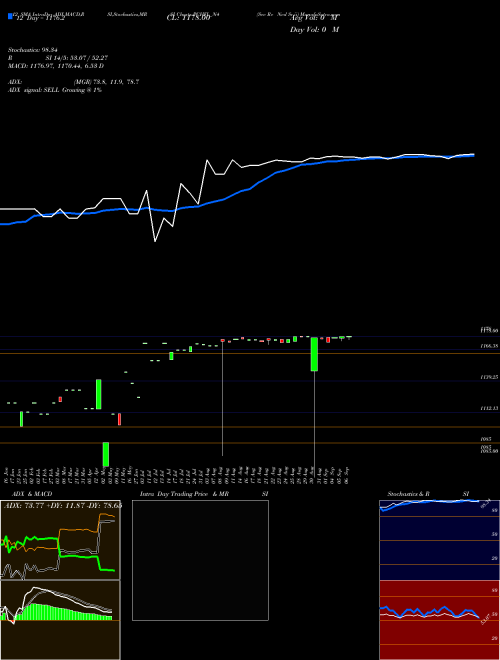The height and width of the screenshot is (660, 500).
Task: Click the 'Avg Vol: 0 M' label
Action: click(314, 18)
